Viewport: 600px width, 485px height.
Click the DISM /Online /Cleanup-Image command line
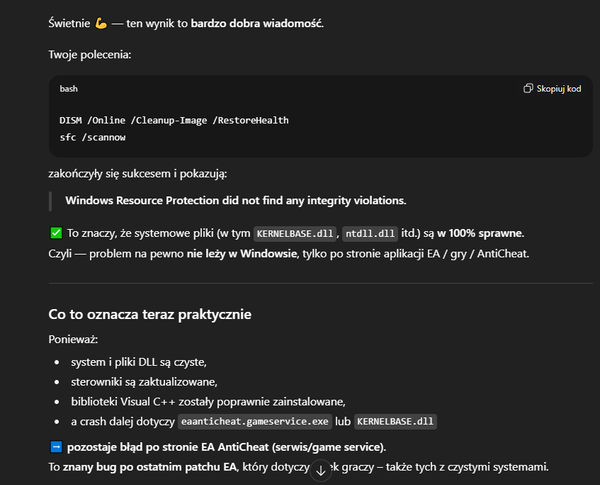(x=174, y=121)
